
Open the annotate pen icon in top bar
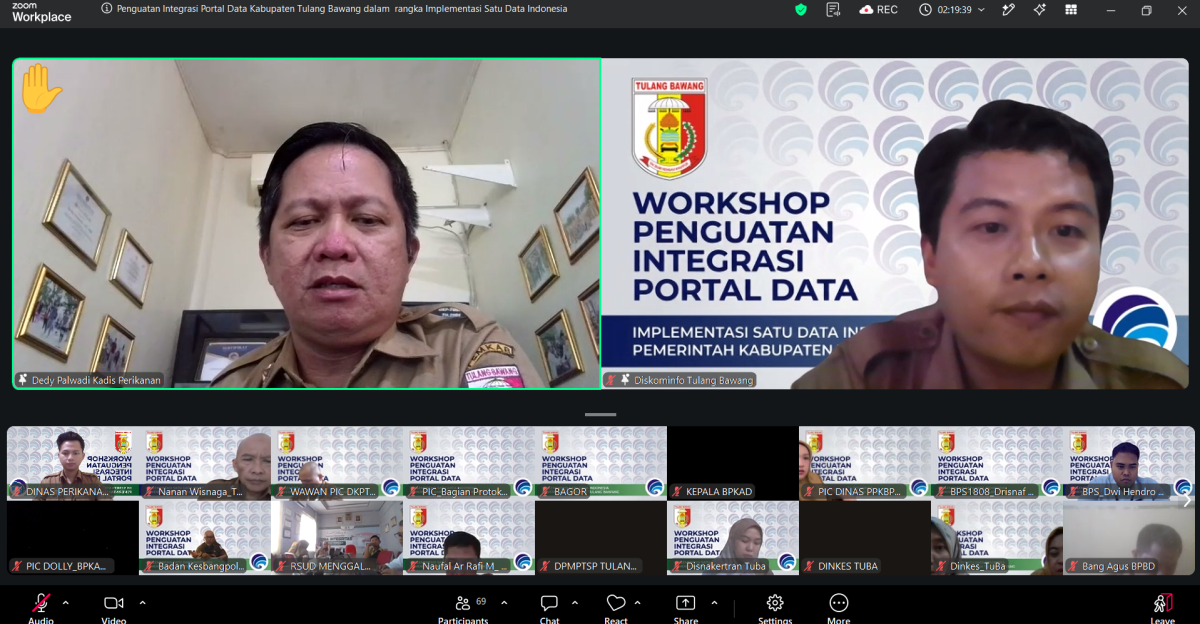coord(1008,9)
